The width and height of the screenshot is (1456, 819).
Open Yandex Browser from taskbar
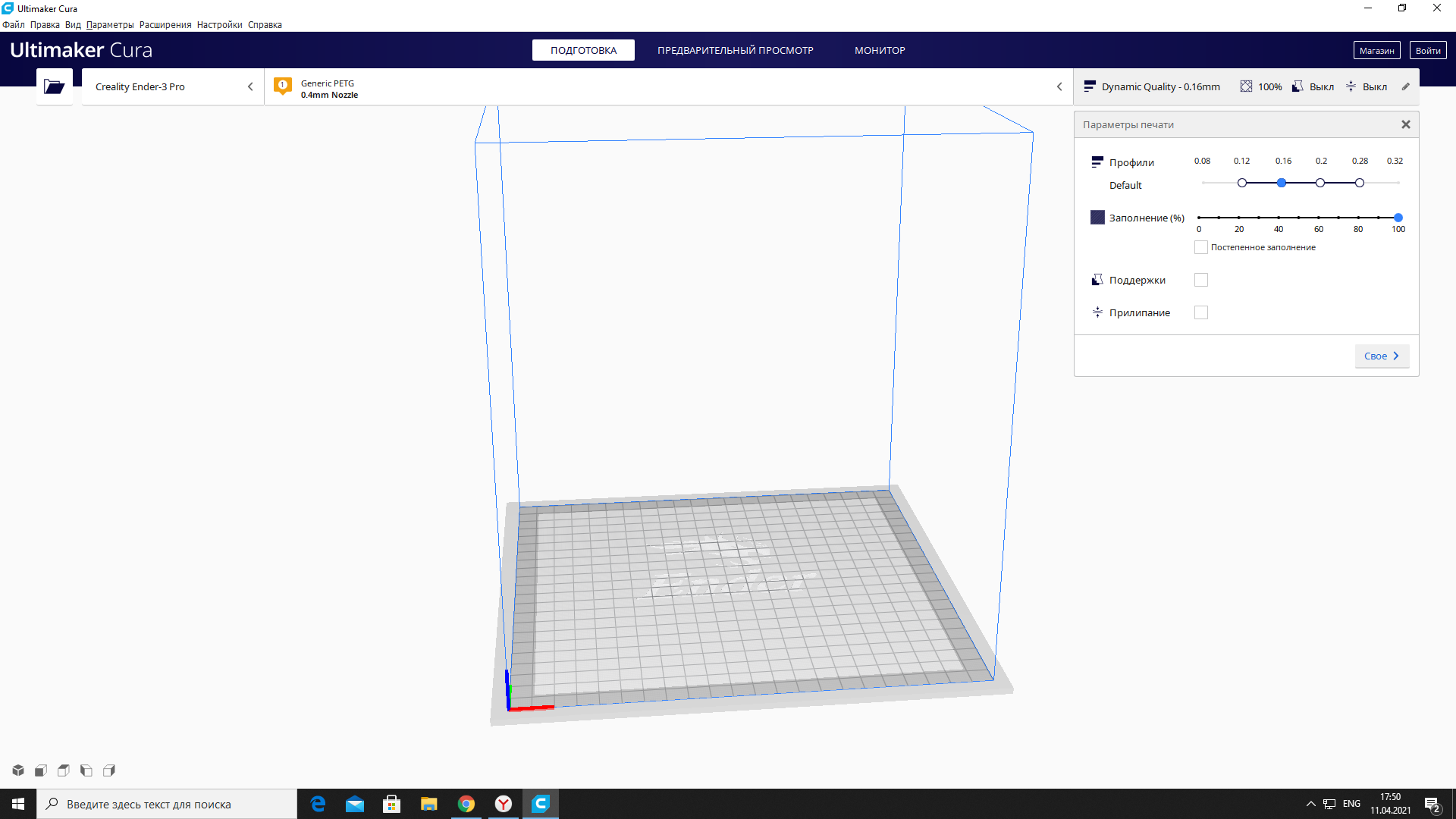pyautogui.click(x=504, y=804)
